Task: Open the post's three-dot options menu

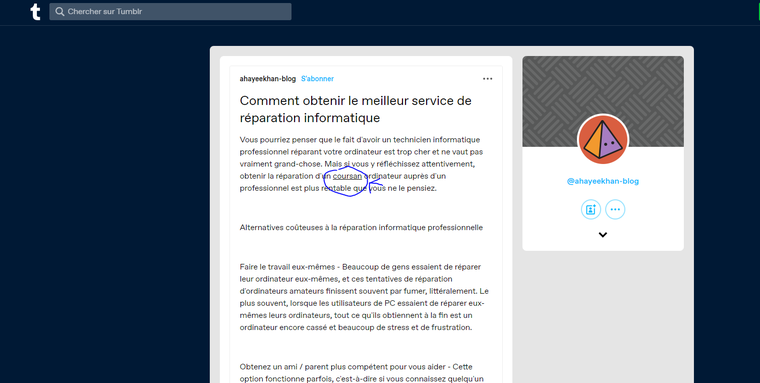Action: click(x=488, y=79)
